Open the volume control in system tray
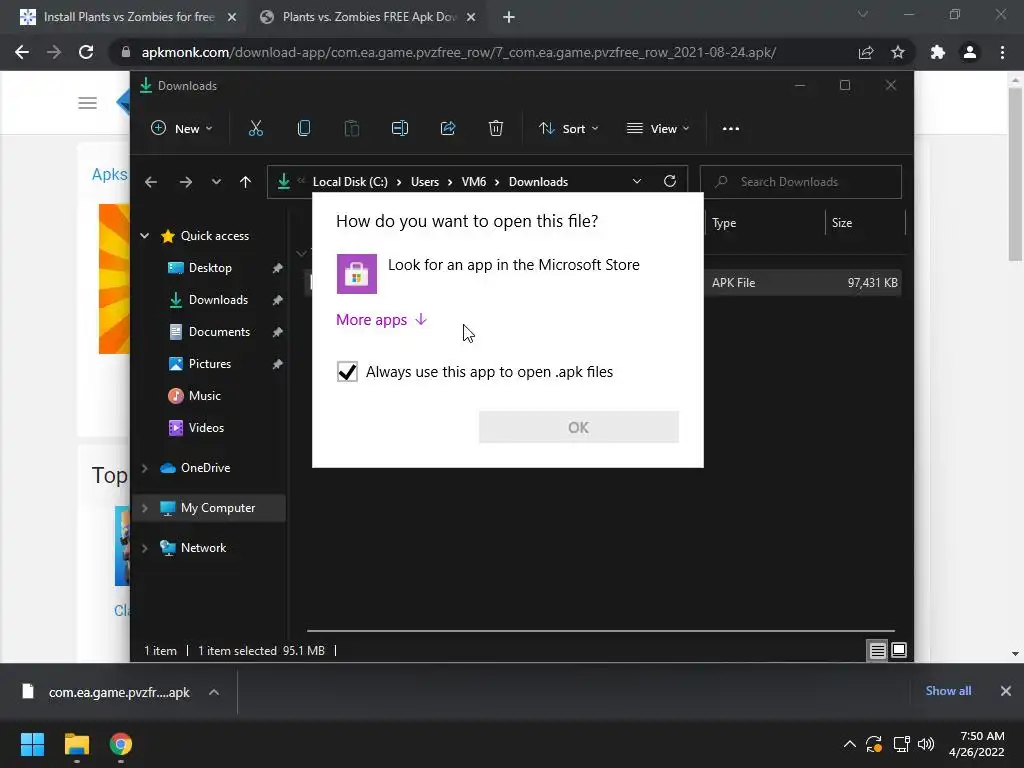This screenshot has width=1024, height=768. (x=926, y=744)
